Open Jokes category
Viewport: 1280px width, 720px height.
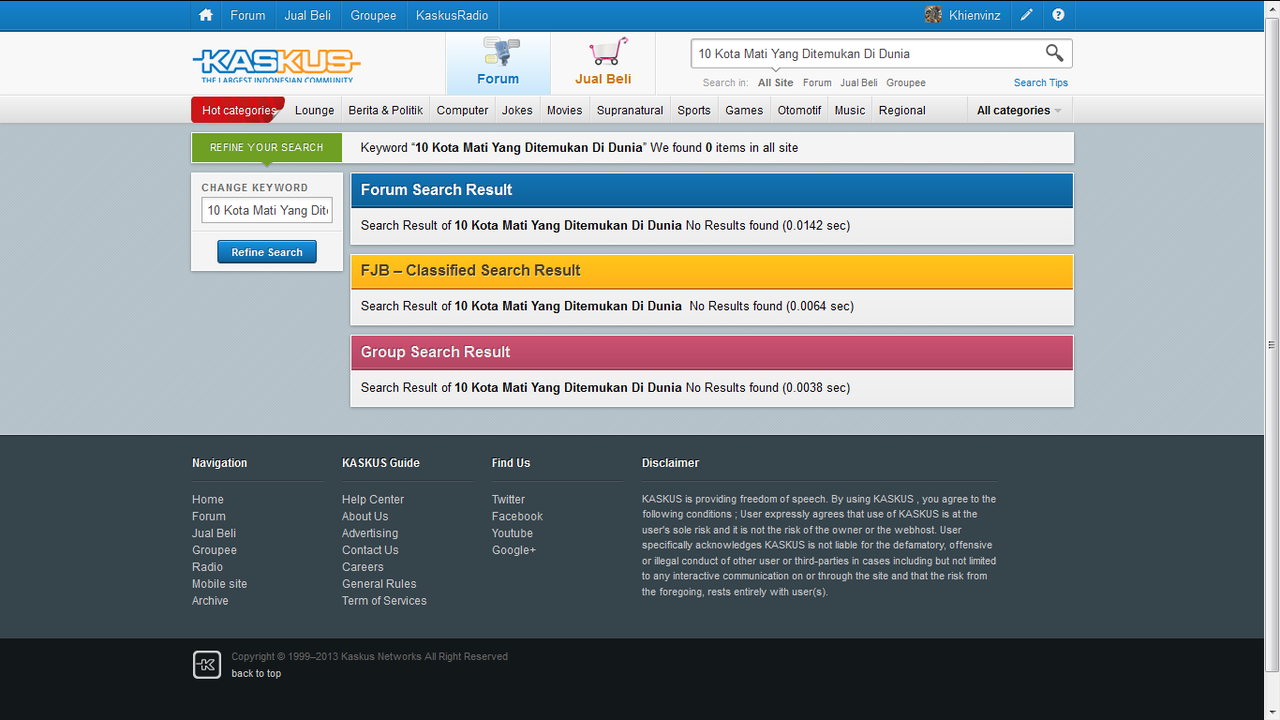517,110
